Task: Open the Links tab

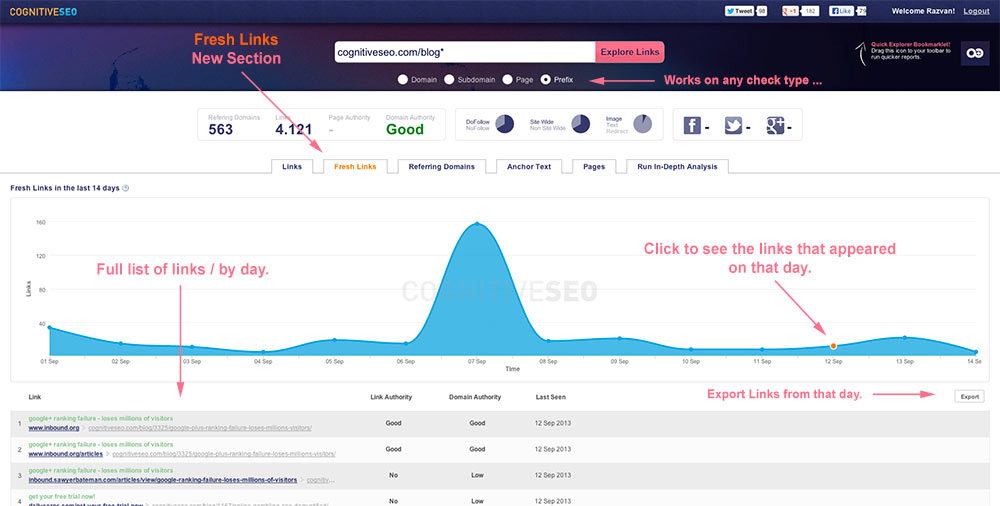Action: 291,167
